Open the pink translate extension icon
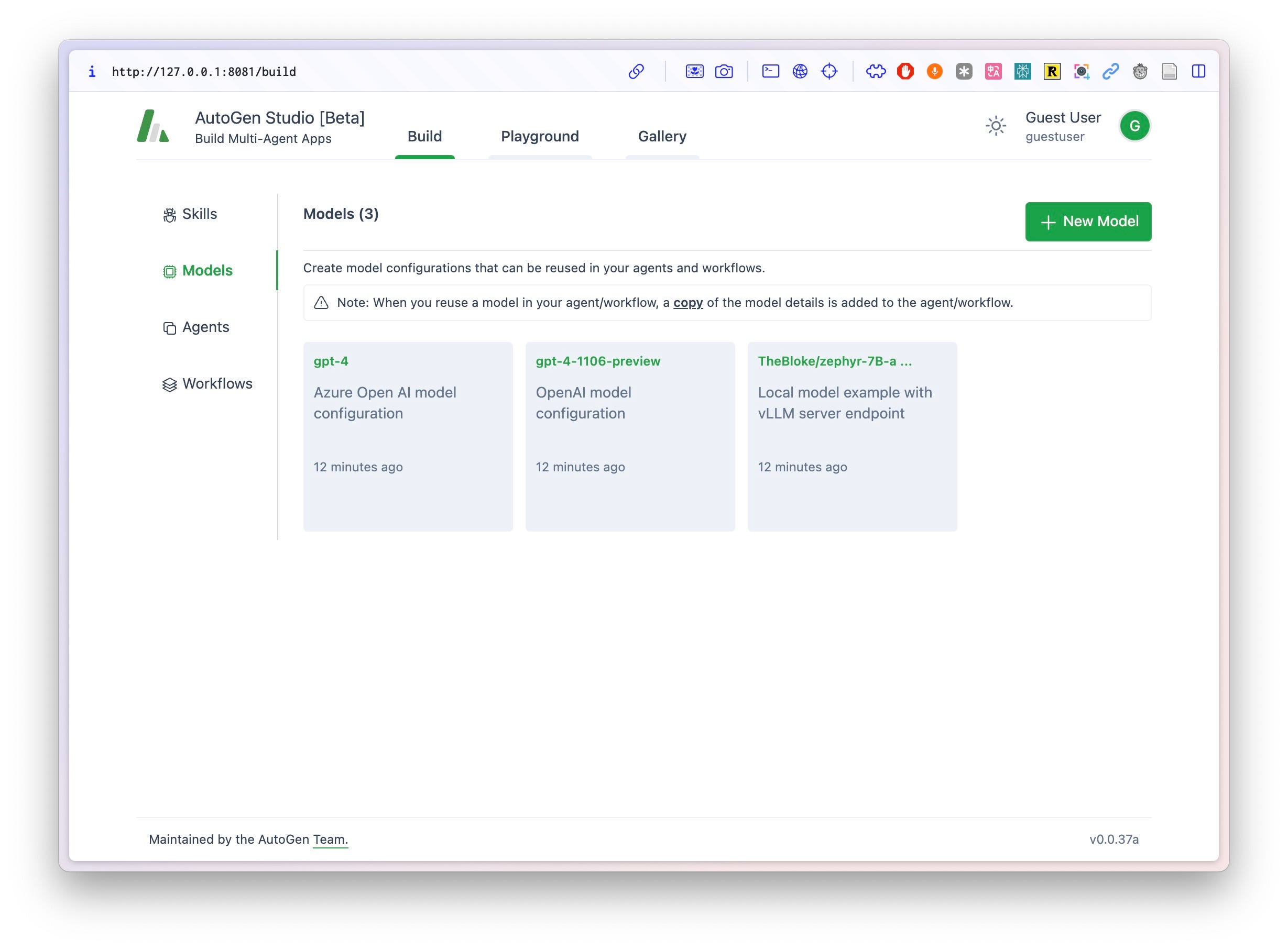The height and width of the screenshot is (949, 1288). [993, 71]
